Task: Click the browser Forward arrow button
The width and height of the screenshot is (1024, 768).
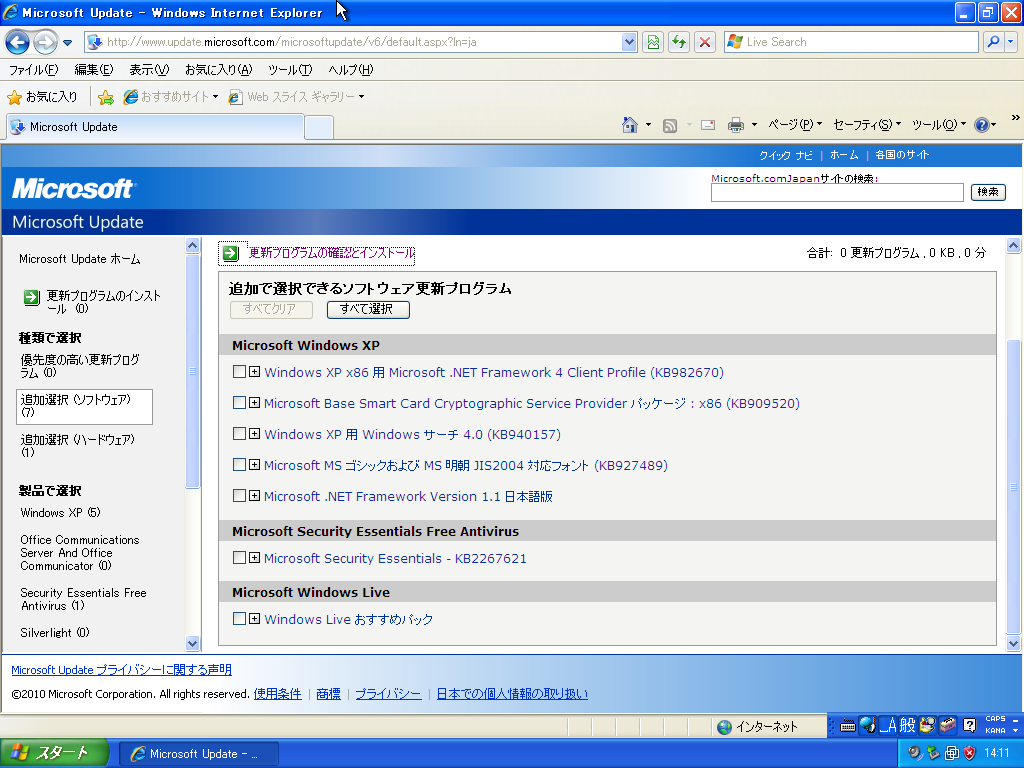Action: tap(45, 42)
